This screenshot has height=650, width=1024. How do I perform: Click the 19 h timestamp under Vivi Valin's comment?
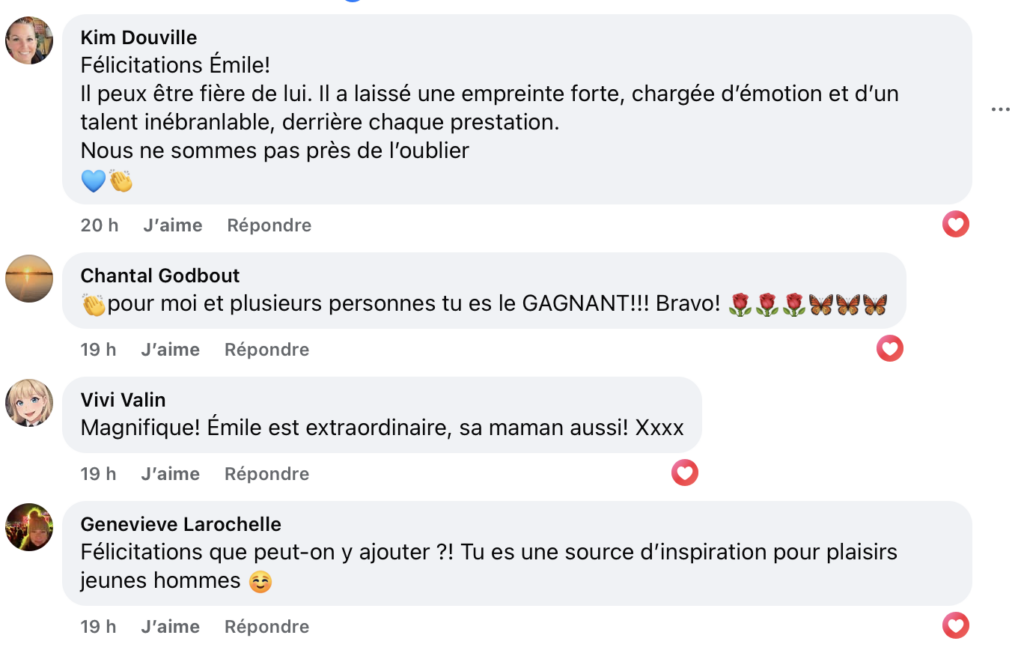(99, 473)
